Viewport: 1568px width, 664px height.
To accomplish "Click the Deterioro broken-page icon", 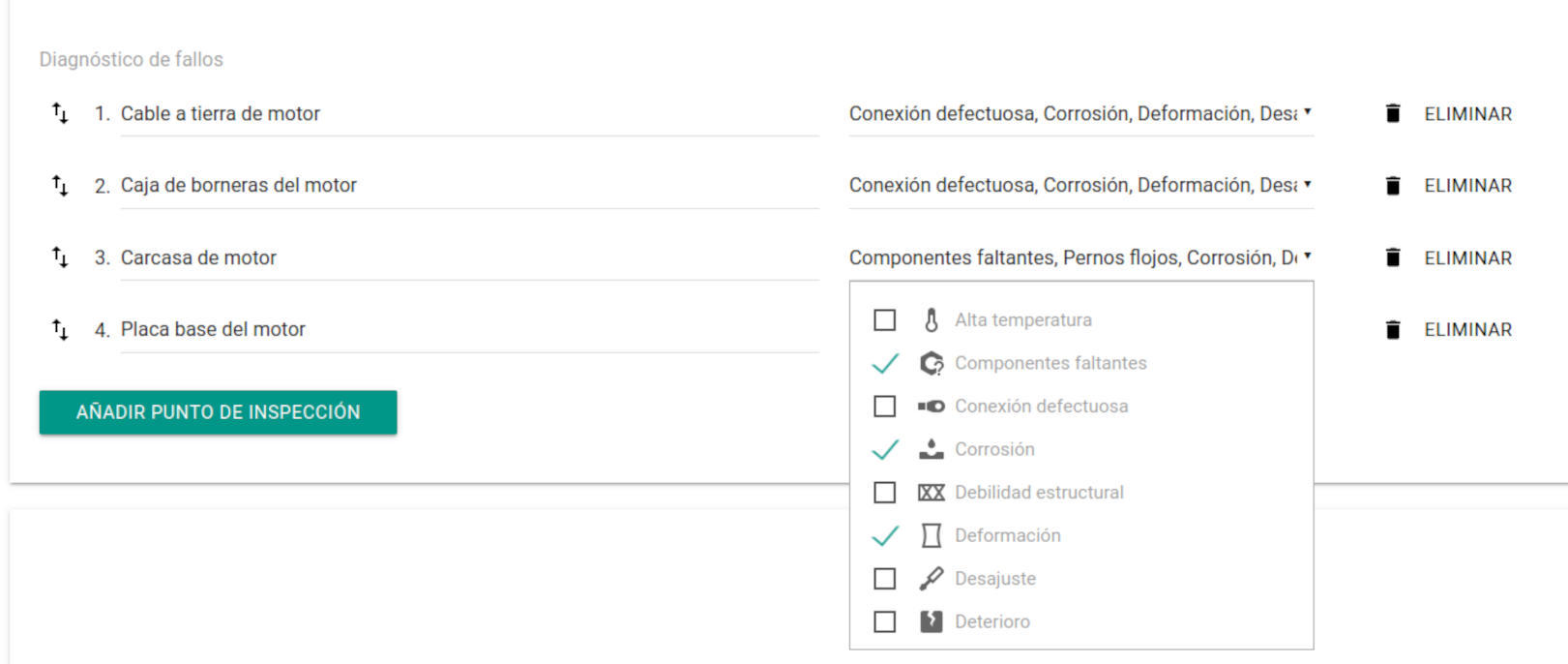I will (x=931, y=621).
